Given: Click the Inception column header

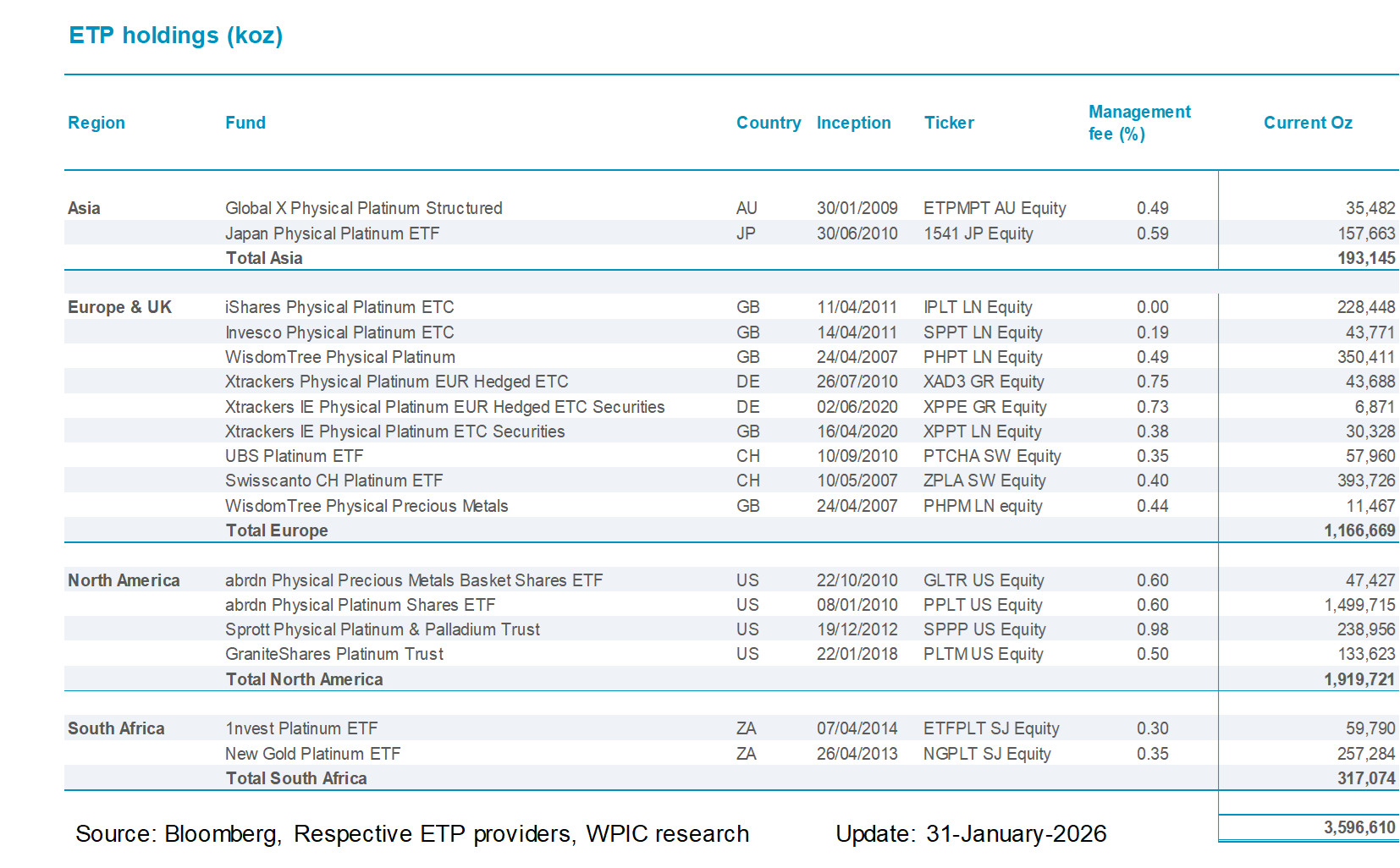Looking at the screenshot, I should coord(853,123).
